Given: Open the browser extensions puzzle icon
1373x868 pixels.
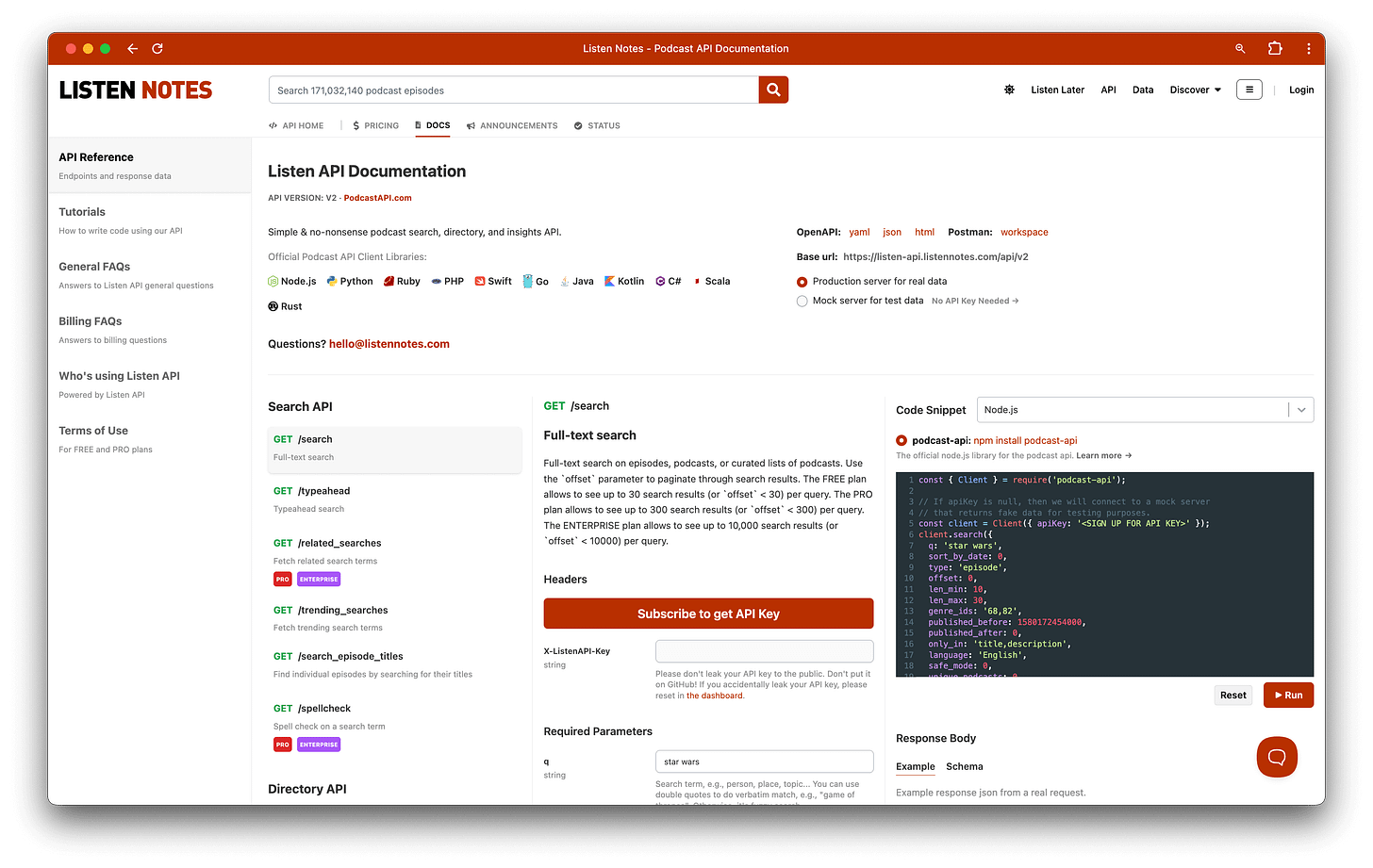Looking at the screenshot, I should point(1275,48).
